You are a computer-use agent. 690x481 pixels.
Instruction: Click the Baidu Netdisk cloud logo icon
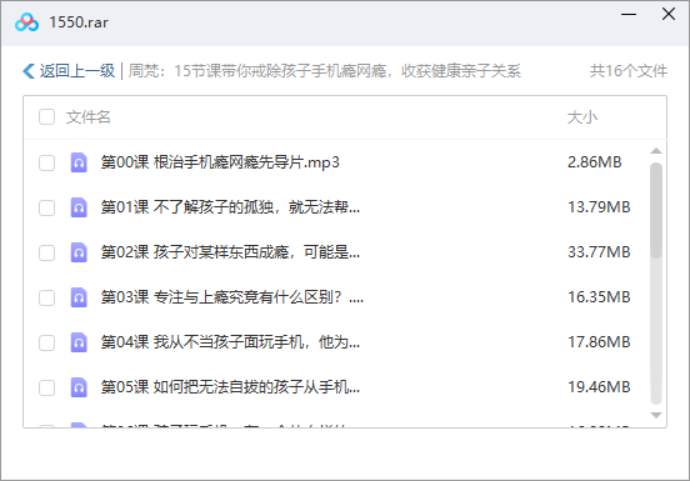click(x=26, y=21)
